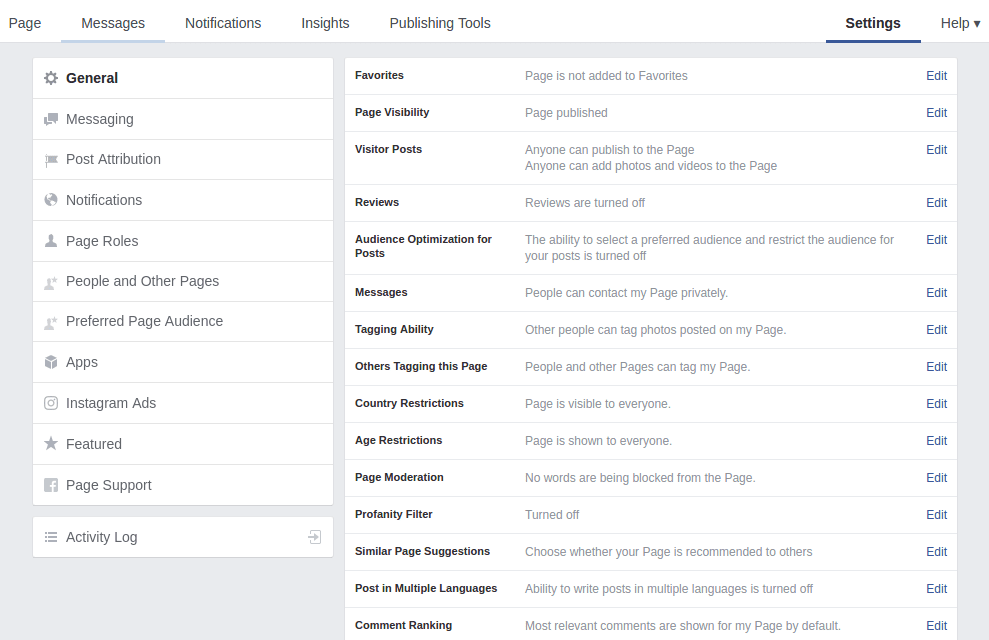Open Notifications via the globe icon
Image resolution: width=989 pixels, height=640 pixels.
point(51,200)
